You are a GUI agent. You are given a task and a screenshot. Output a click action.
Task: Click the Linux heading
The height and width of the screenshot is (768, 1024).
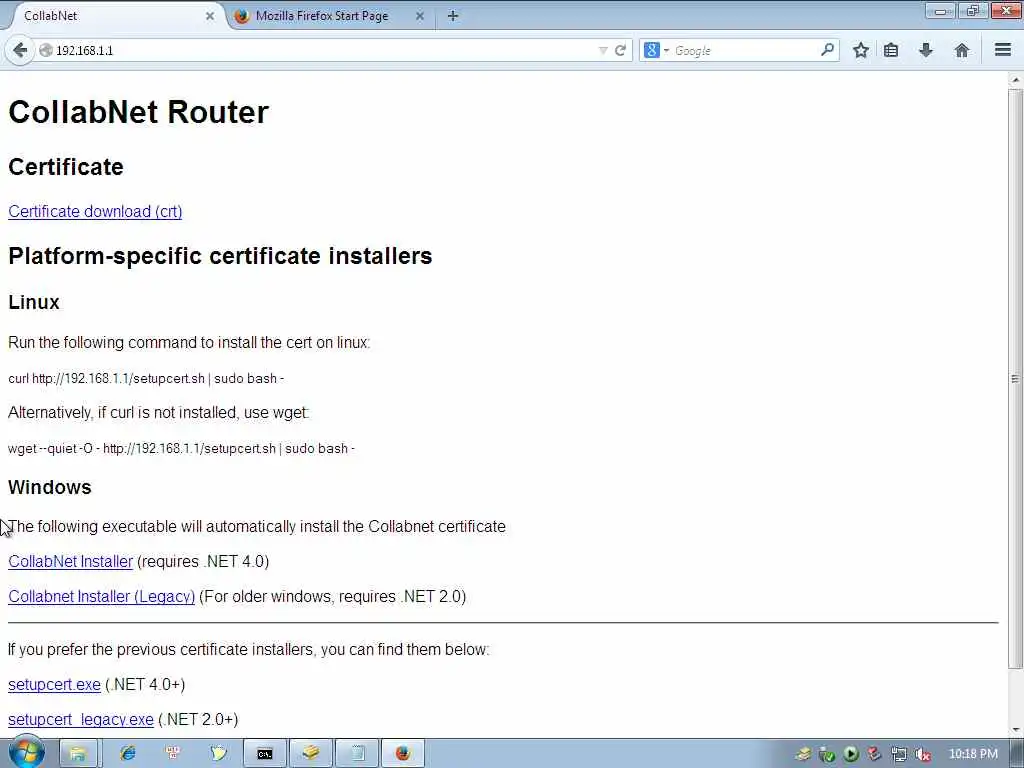34,302
